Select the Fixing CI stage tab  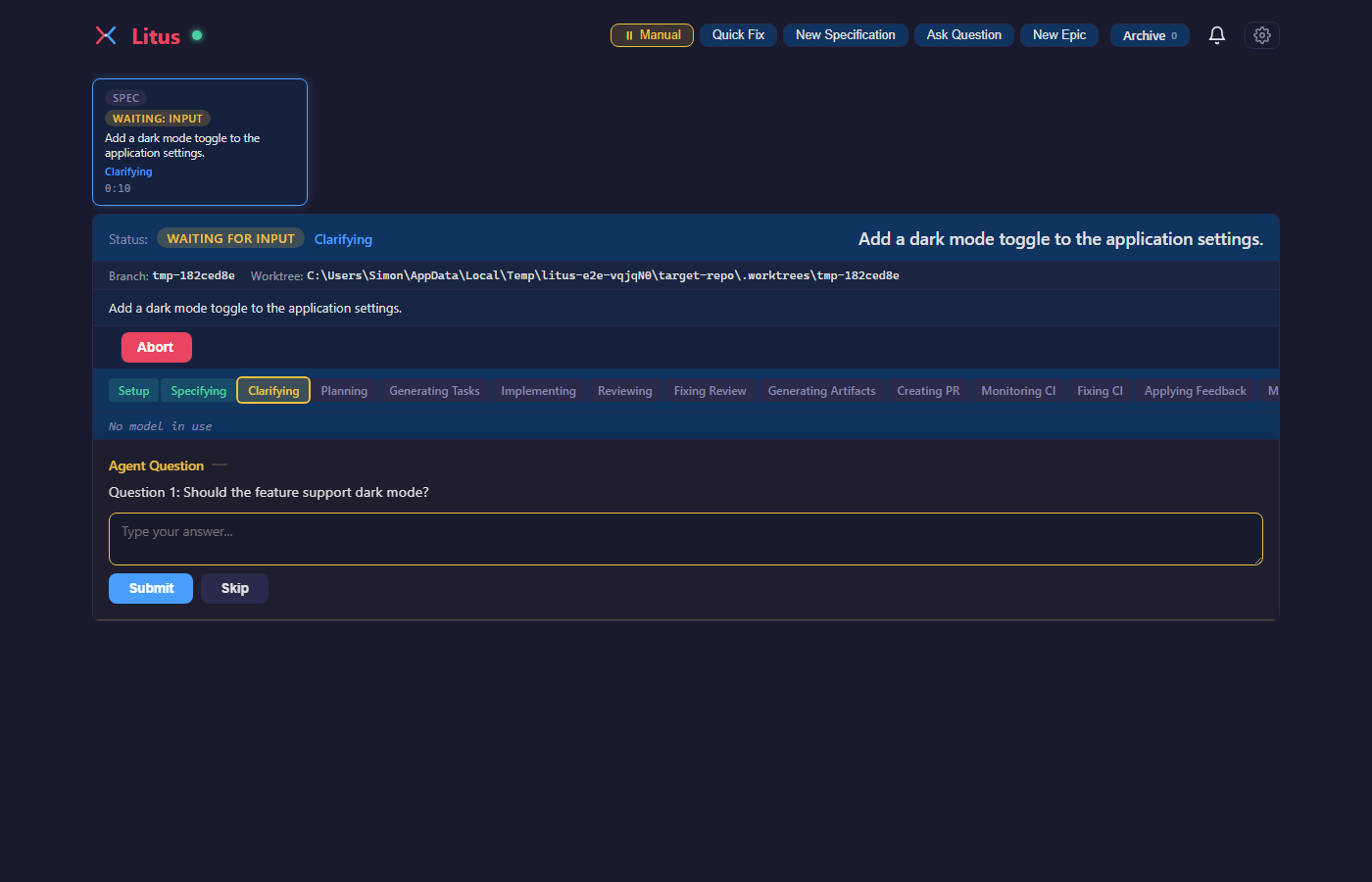(x=1100, y=390)
